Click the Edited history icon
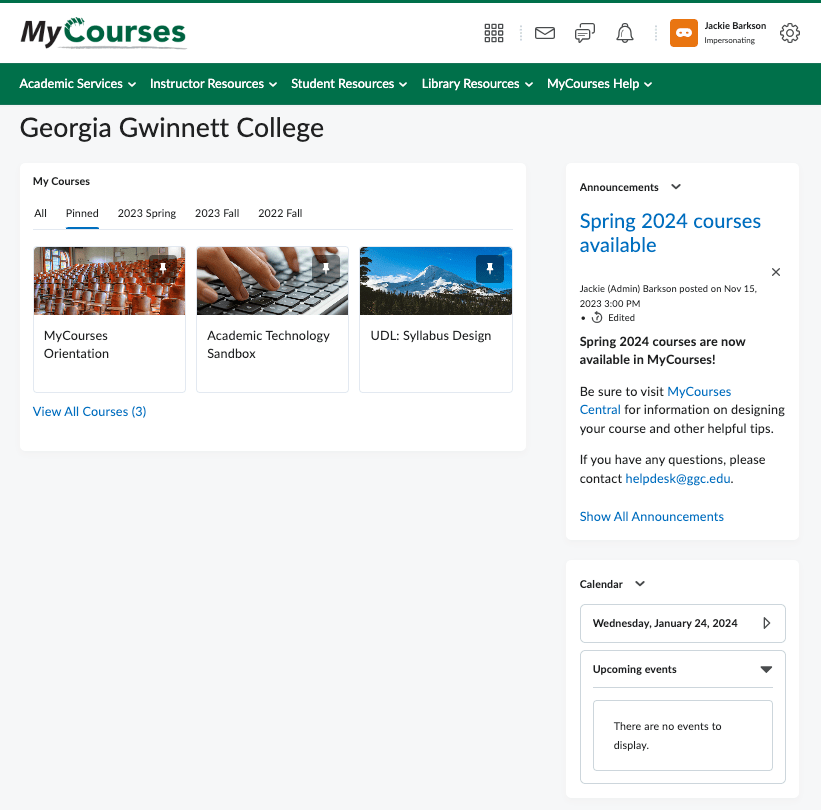 tap(596, 317)
